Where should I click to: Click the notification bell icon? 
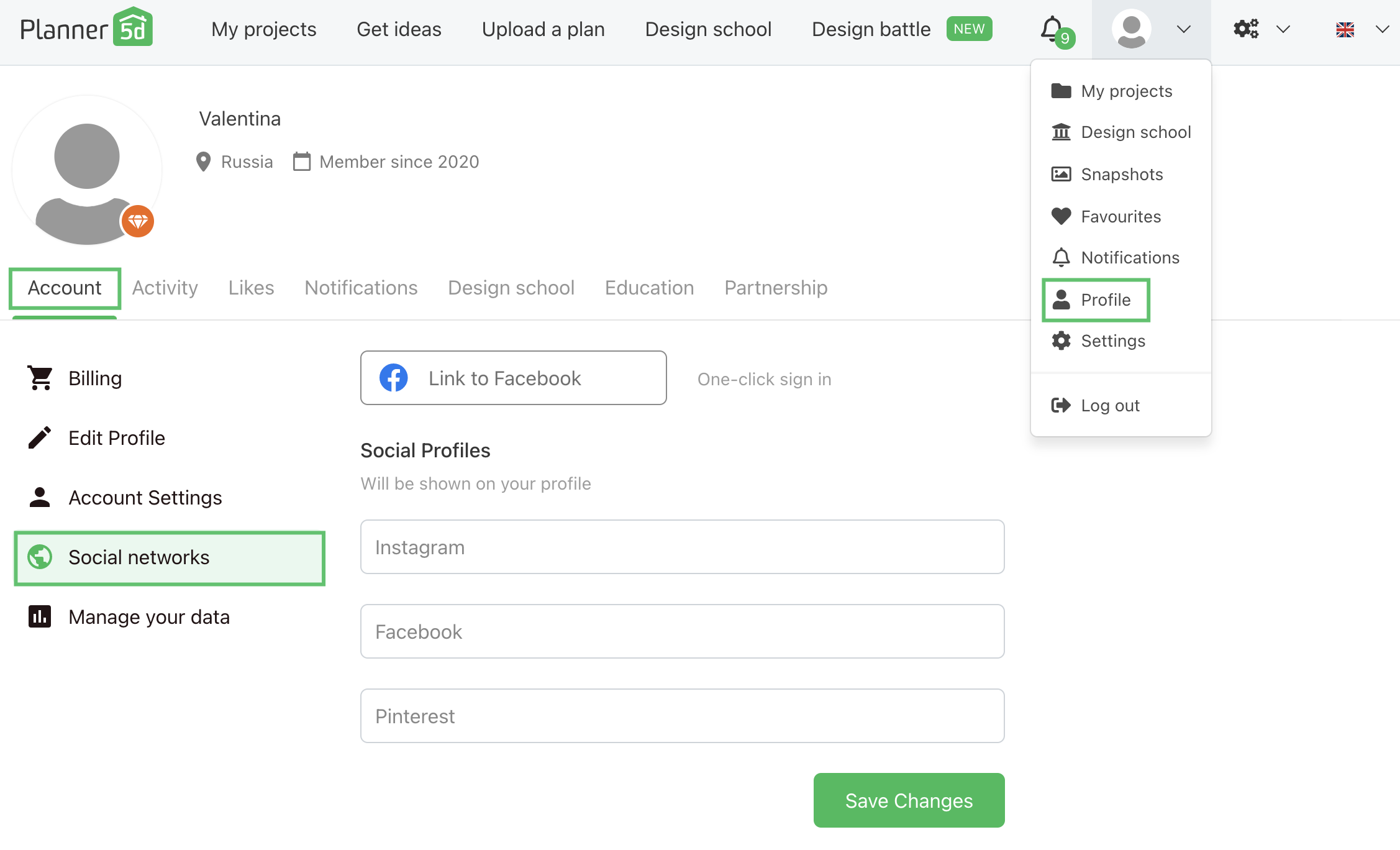(x=1052, y=29)
